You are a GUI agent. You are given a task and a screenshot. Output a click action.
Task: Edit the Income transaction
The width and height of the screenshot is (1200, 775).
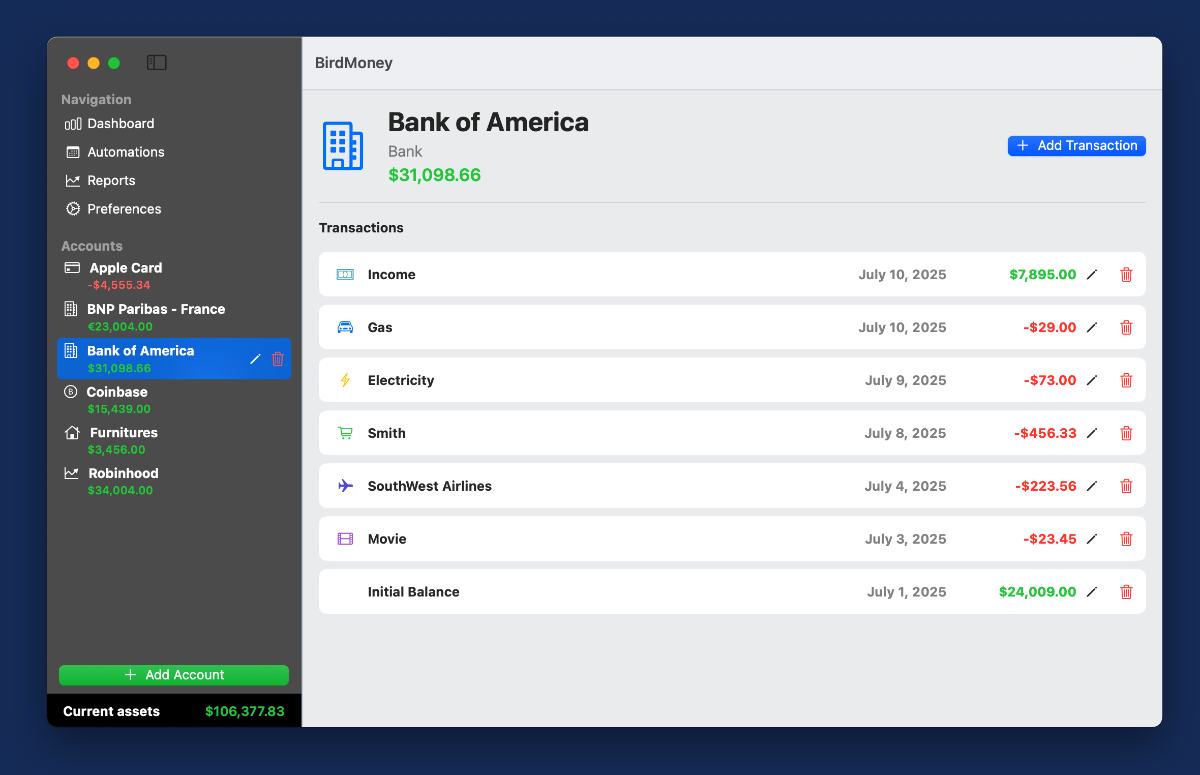[x=1092, y=274]
